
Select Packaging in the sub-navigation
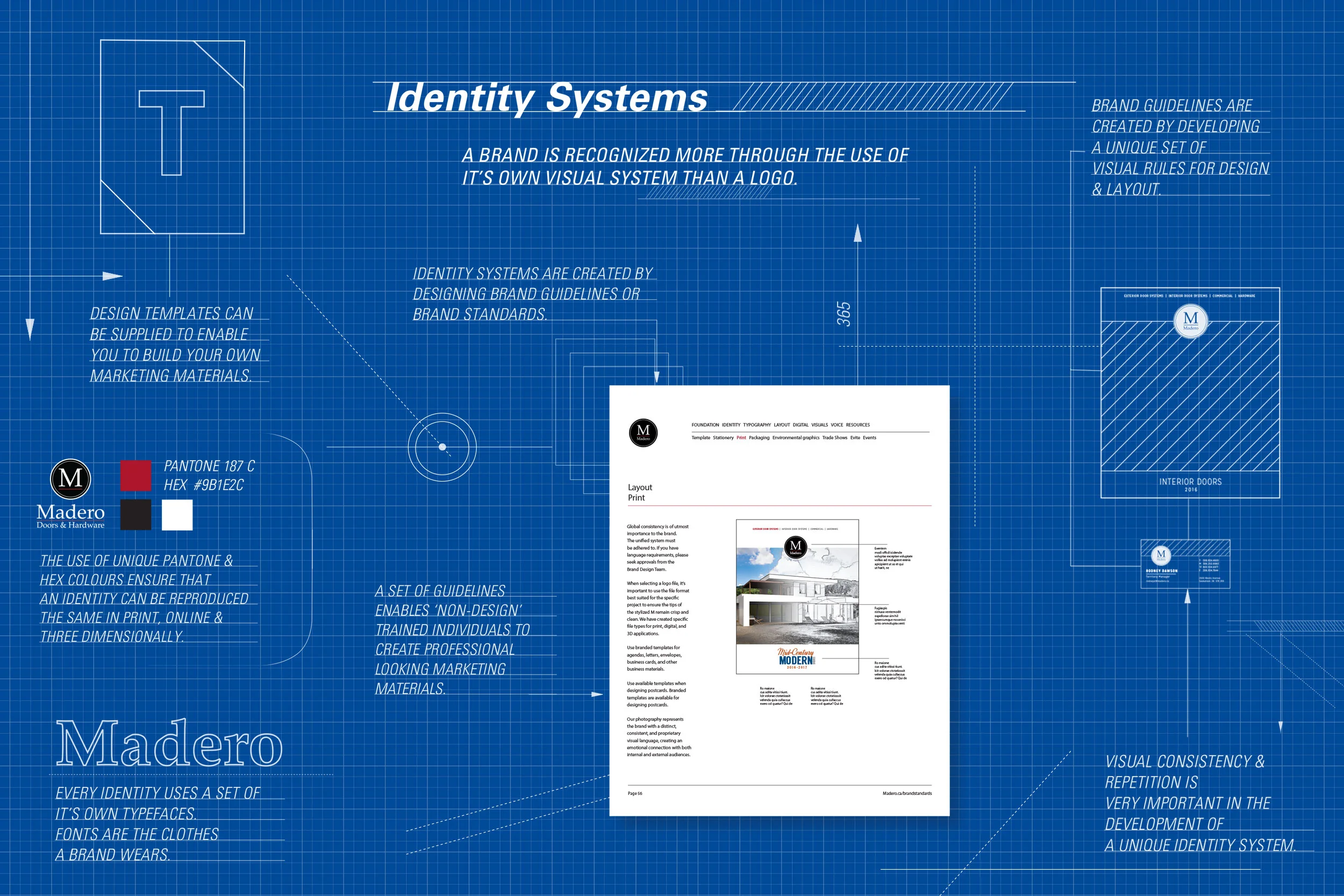click(760, 438)
